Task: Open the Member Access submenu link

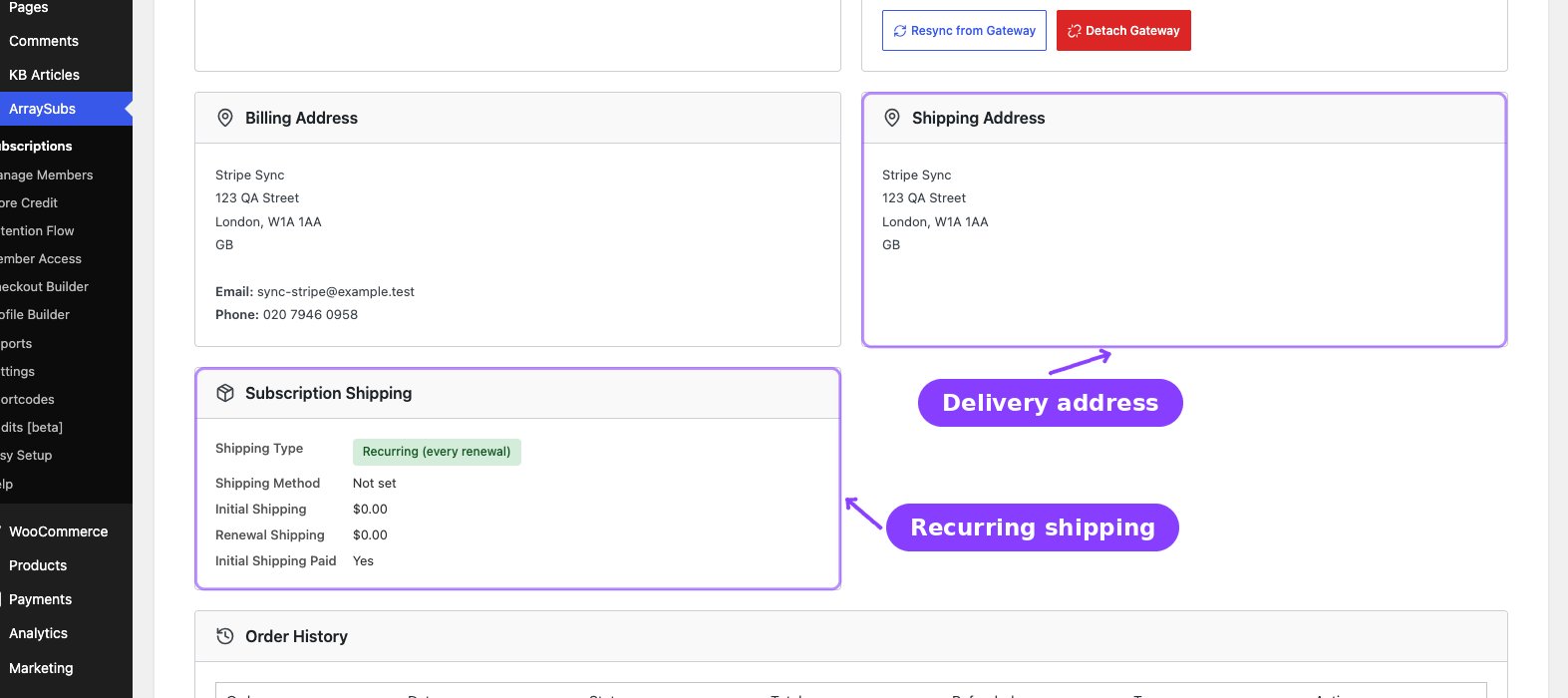Action: [41, 258]
